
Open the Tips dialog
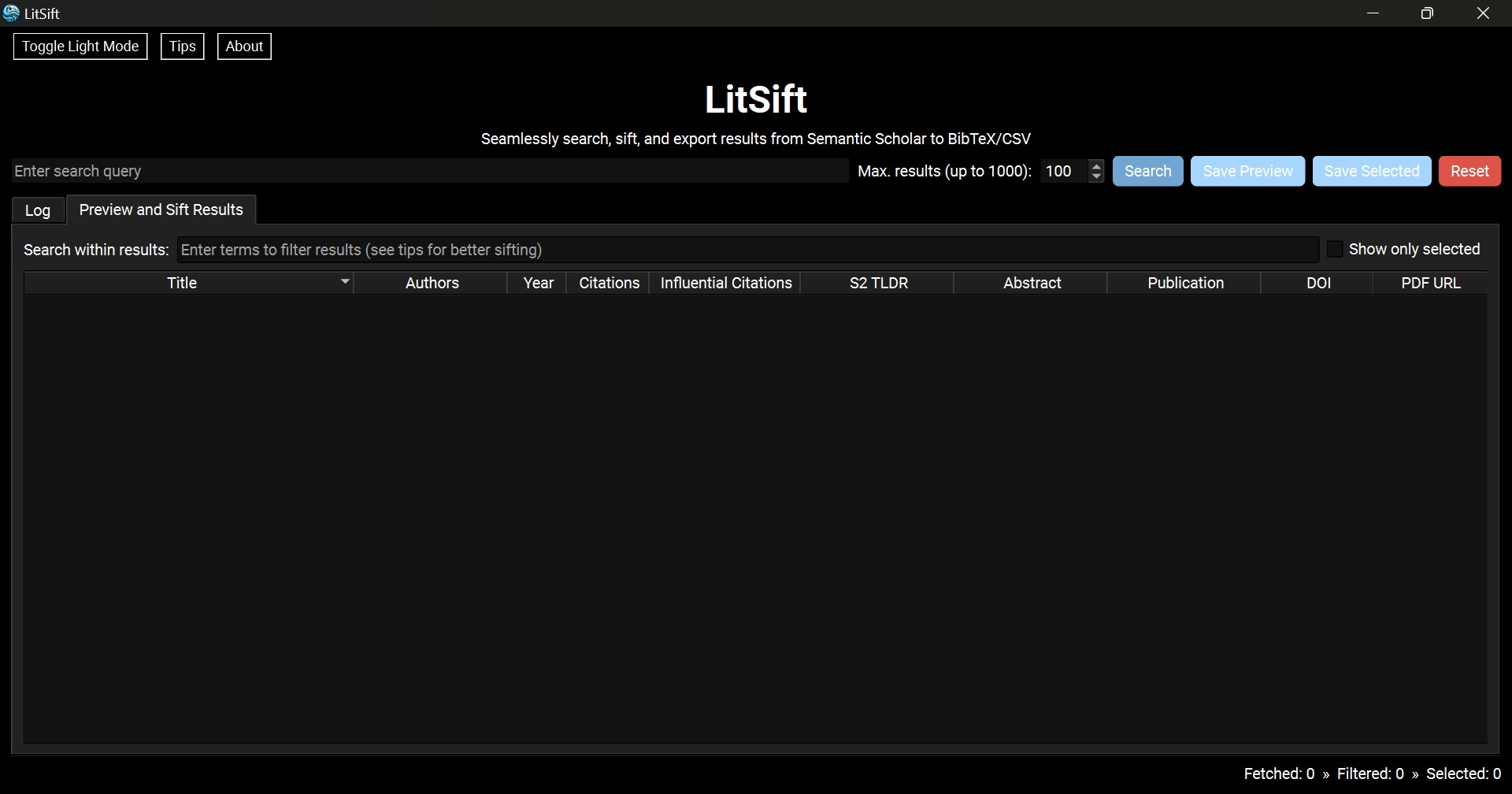[x=183, y=46]
